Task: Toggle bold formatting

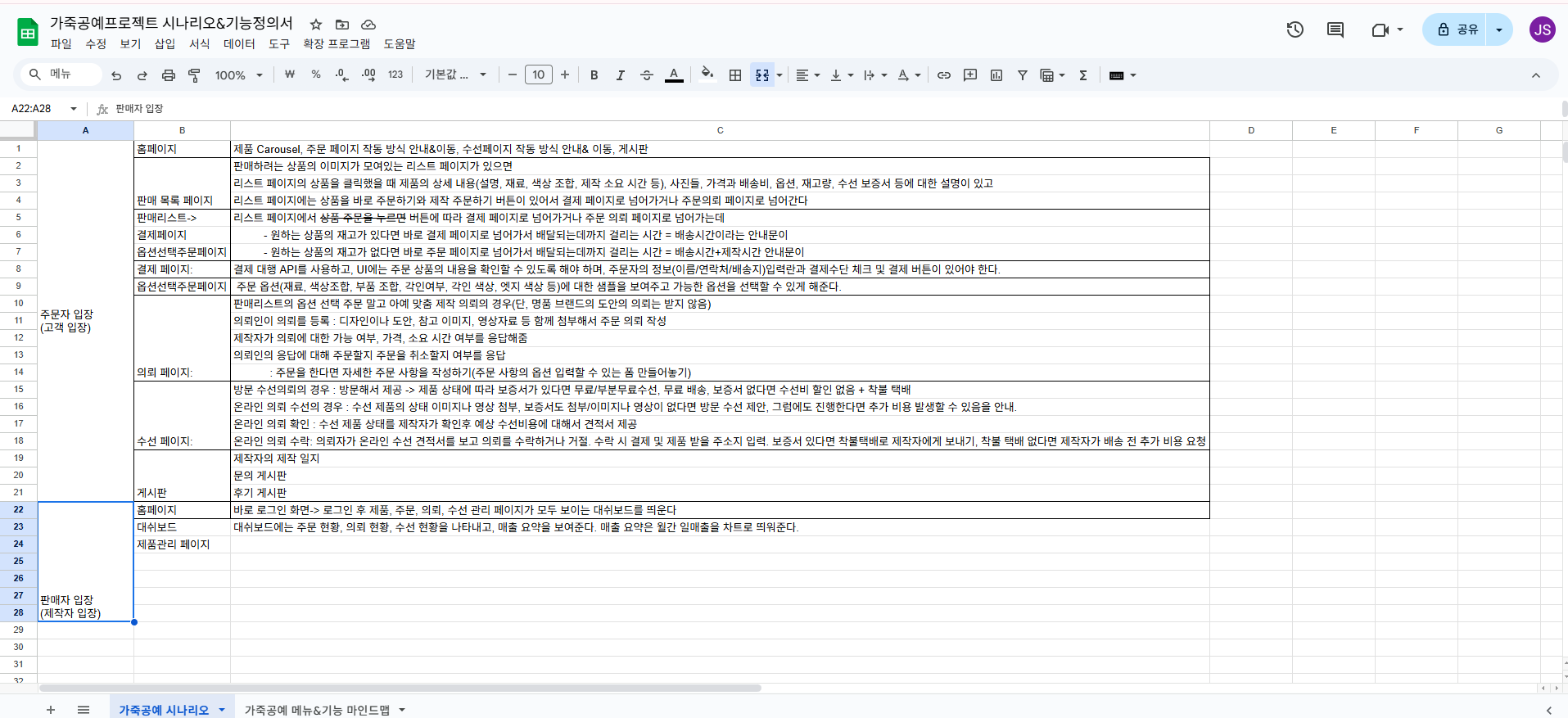Action: [x=594, y=75]
